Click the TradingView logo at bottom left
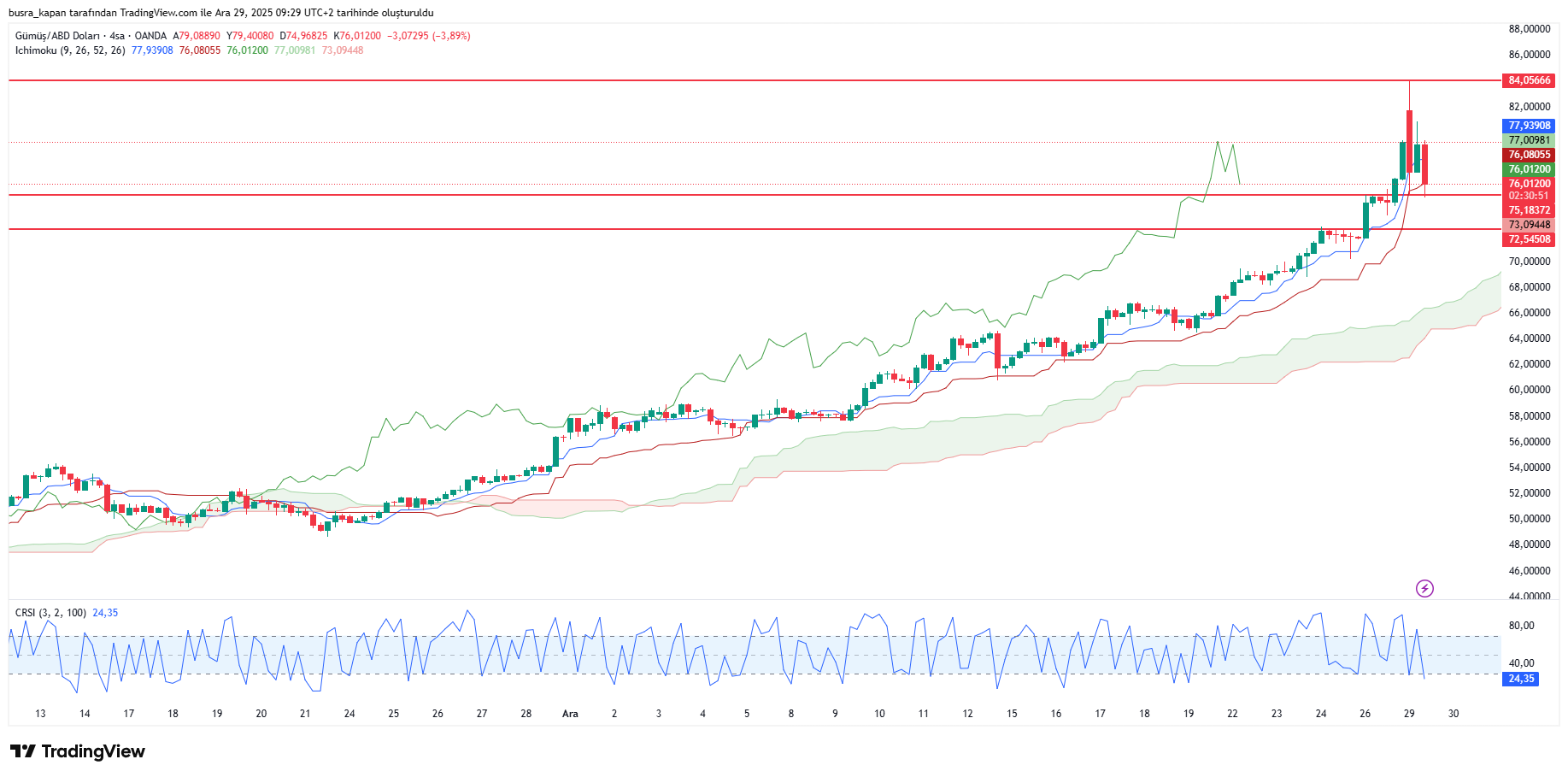The height and width of the screenshot is (777, 1568). pyautogui.click(x=78, y=751)
